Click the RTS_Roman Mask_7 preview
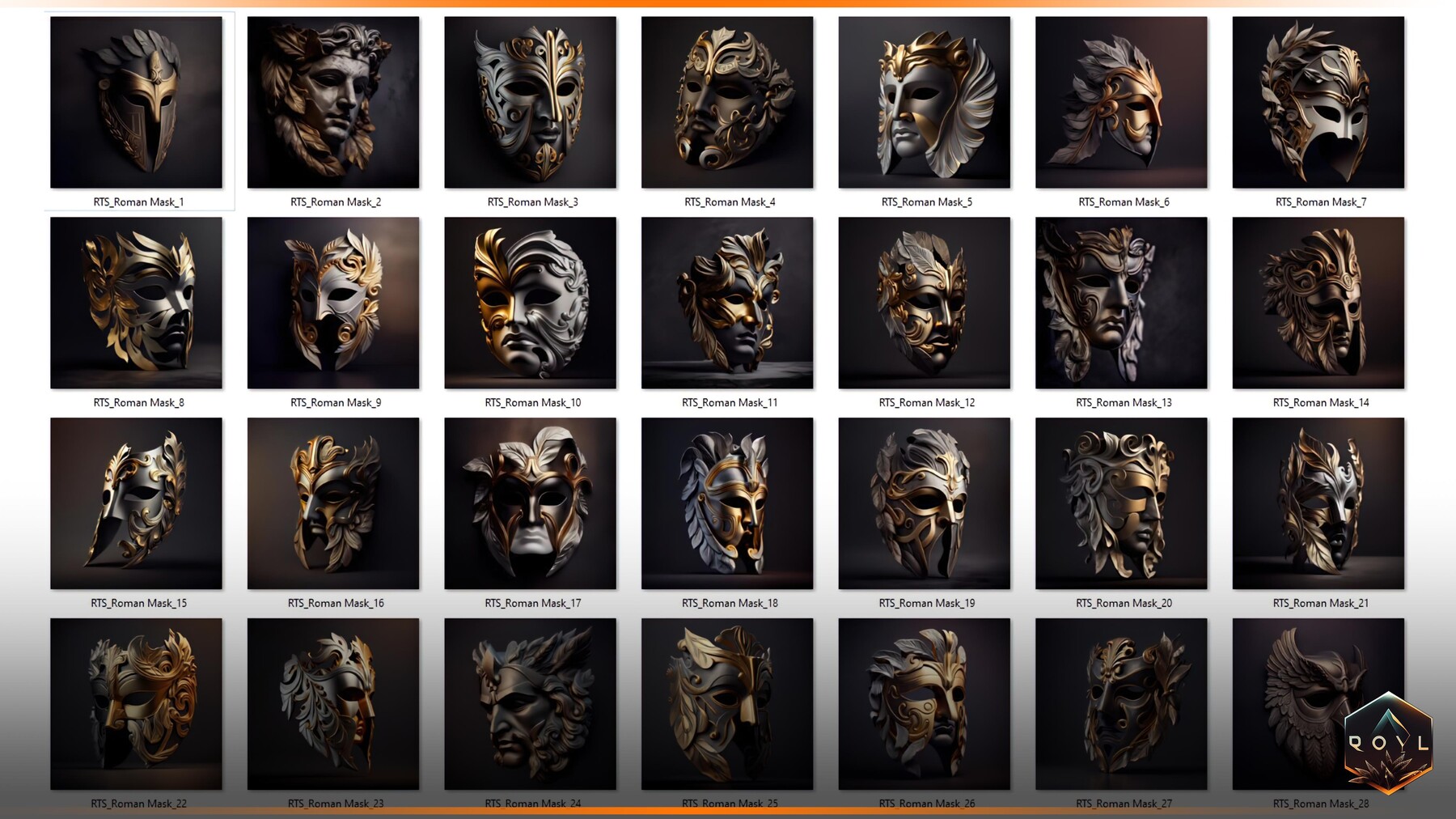This screenshot has width=1456, height=819. pos(1320,101)
